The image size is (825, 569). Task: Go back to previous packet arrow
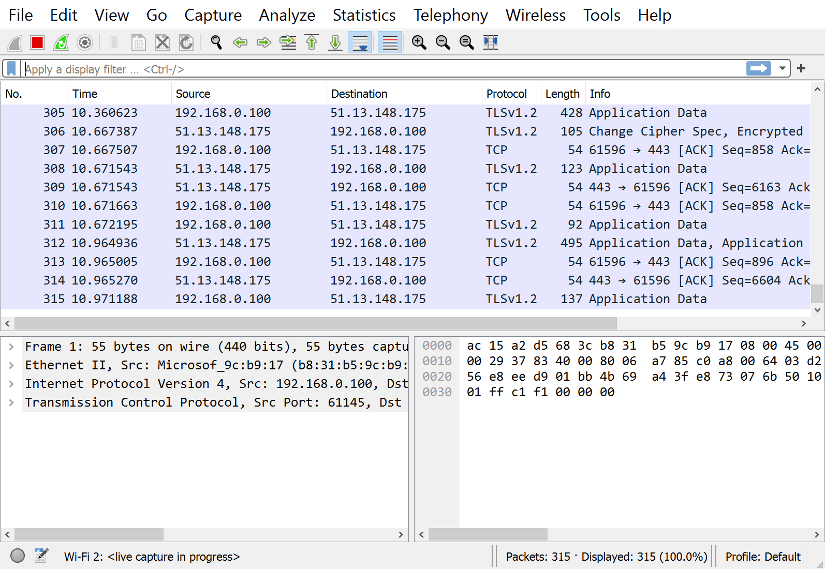coord(240,43)
